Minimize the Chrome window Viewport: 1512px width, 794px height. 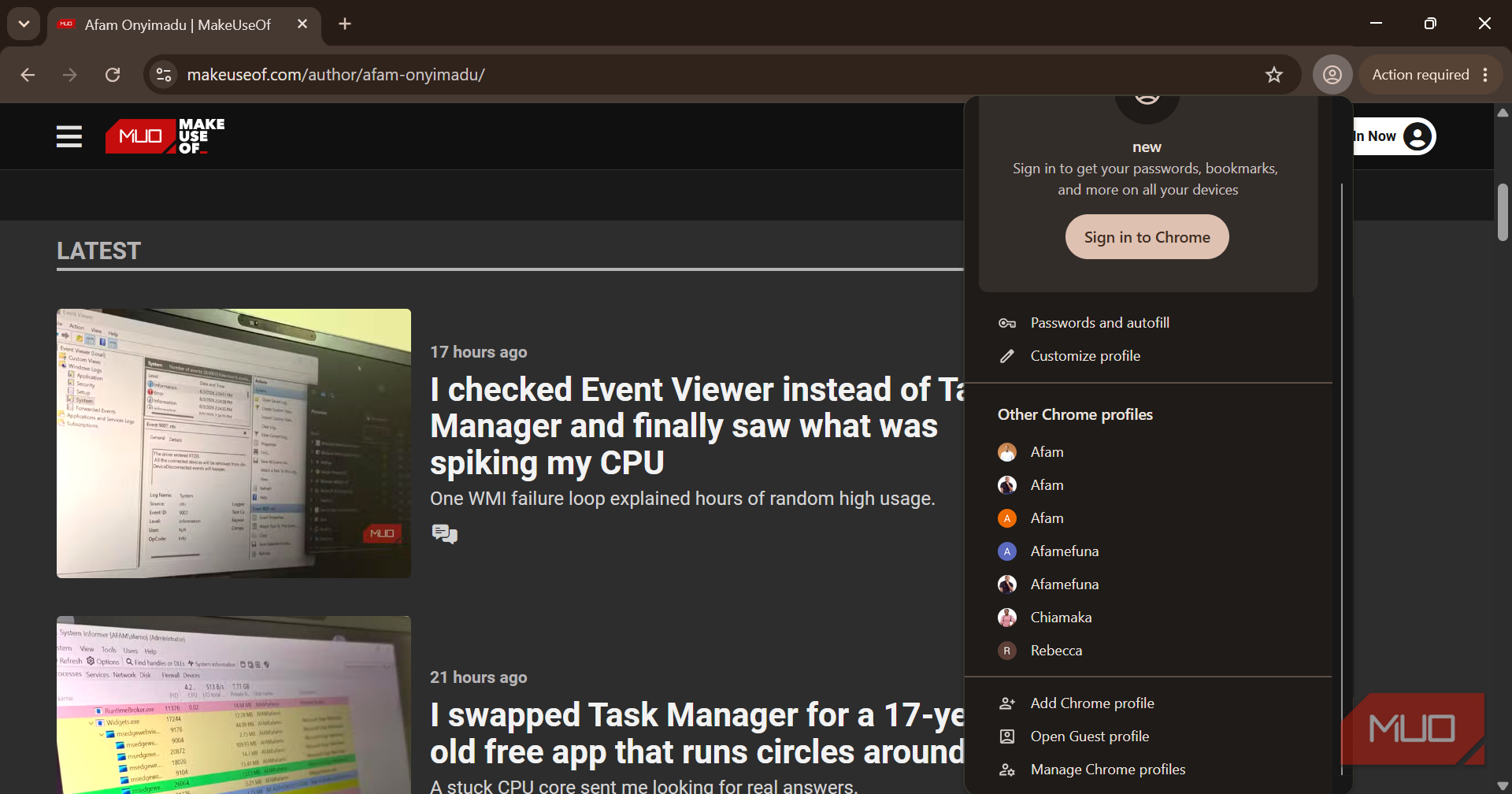(x=1377, y=24)
